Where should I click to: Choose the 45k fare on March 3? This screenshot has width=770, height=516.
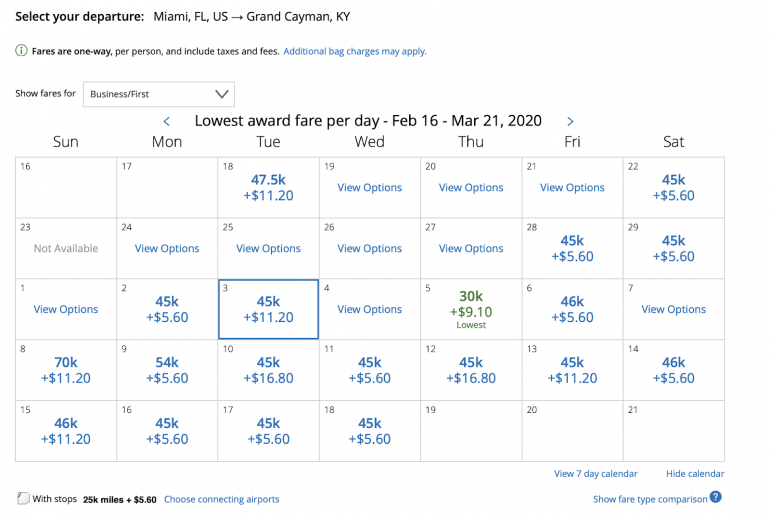(x=268, y=310)
